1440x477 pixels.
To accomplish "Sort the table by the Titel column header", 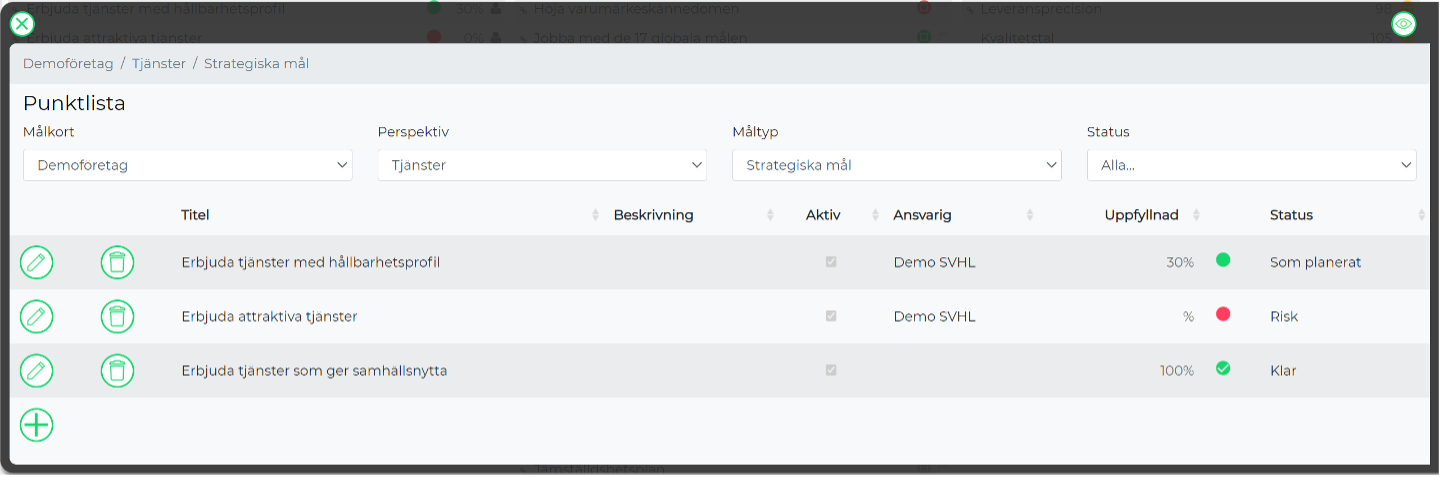I will [x=195, y=215].
